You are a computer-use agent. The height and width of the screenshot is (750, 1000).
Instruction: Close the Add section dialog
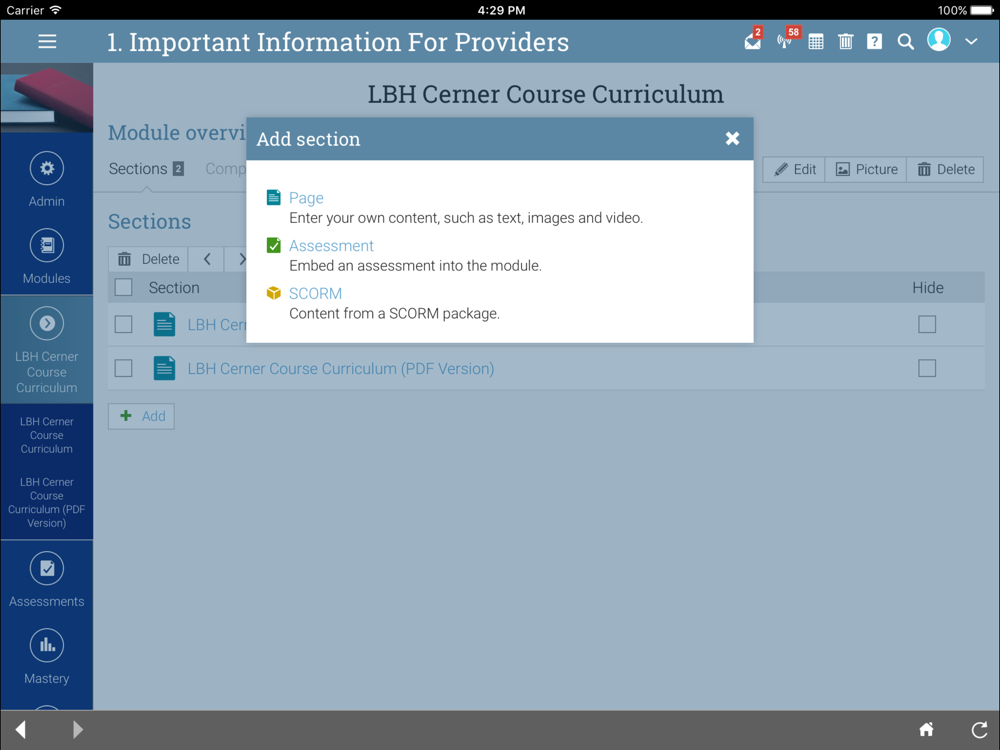point(732,138)
